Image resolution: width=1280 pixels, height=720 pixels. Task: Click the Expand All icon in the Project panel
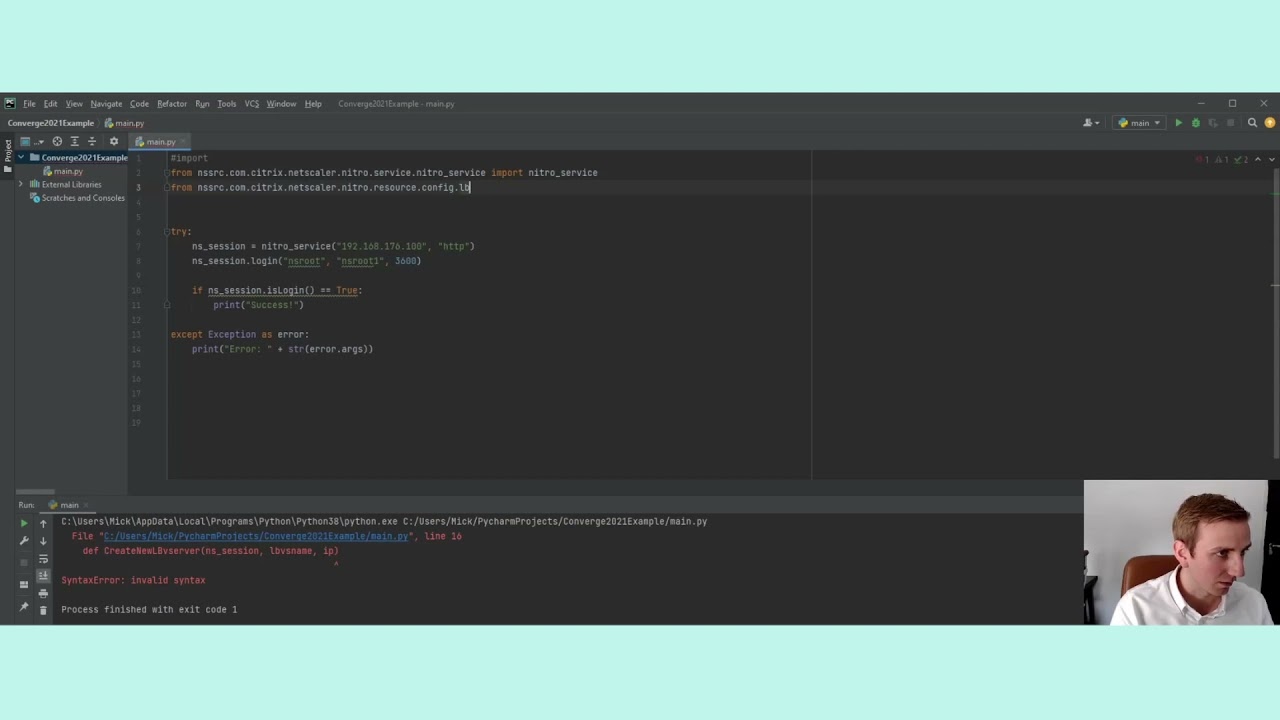74,142
